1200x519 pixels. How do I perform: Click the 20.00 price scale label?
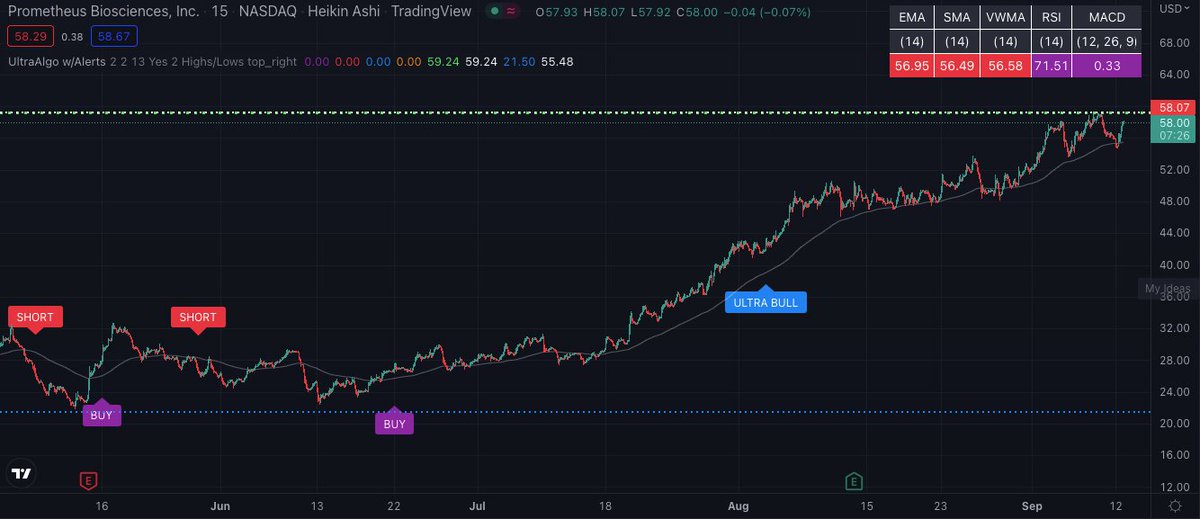pyautogui.click(x=1173, y=423)
